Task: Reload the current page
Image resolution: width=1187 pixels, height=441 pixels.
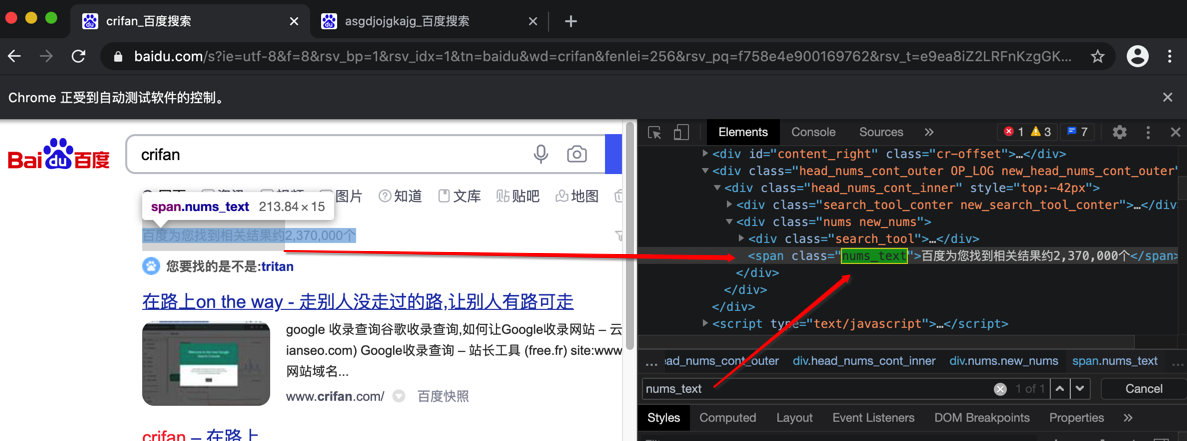Action: pos(78,56)
